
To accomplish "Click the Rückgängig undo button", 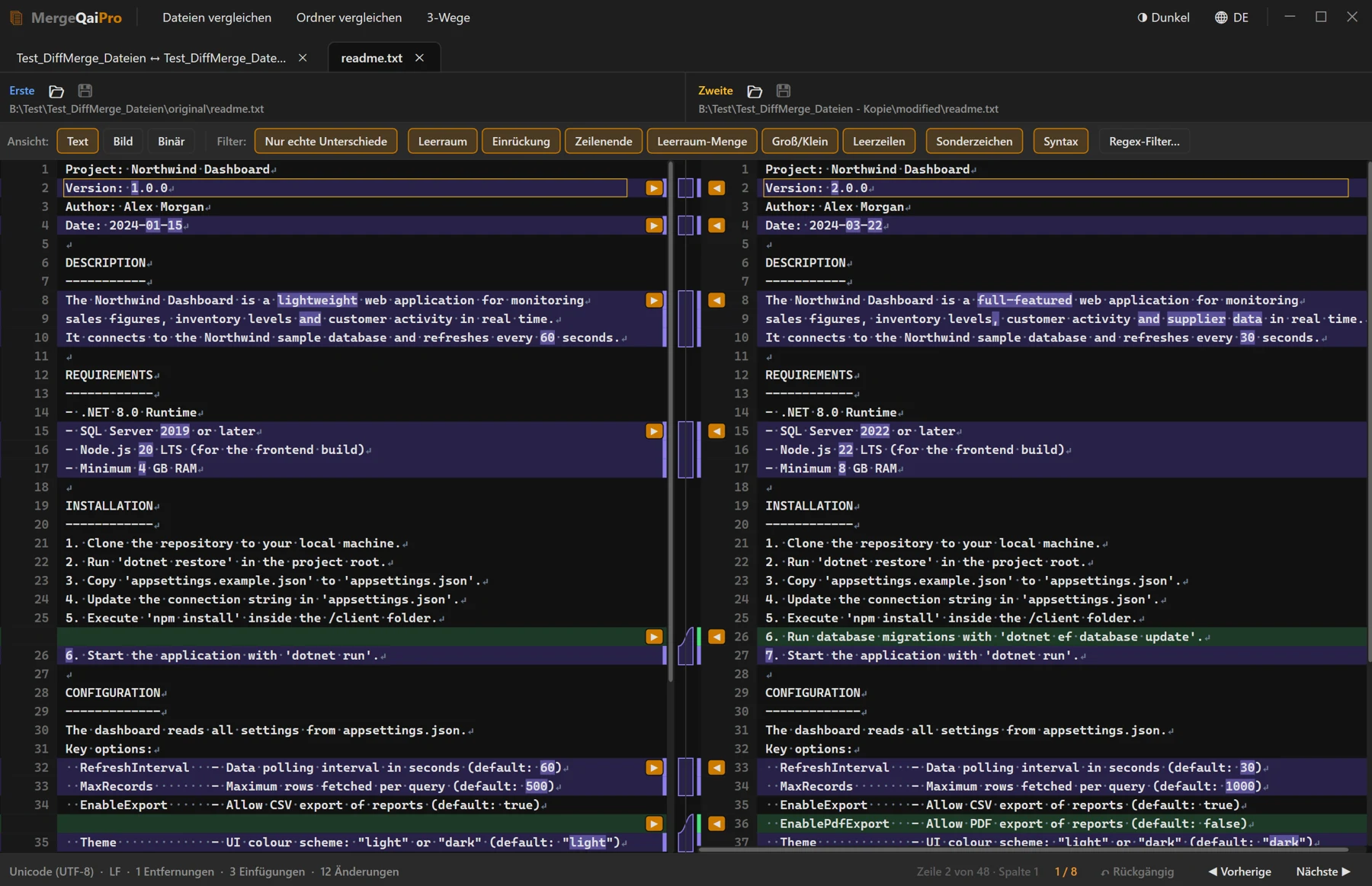I will pos(1137,872).
